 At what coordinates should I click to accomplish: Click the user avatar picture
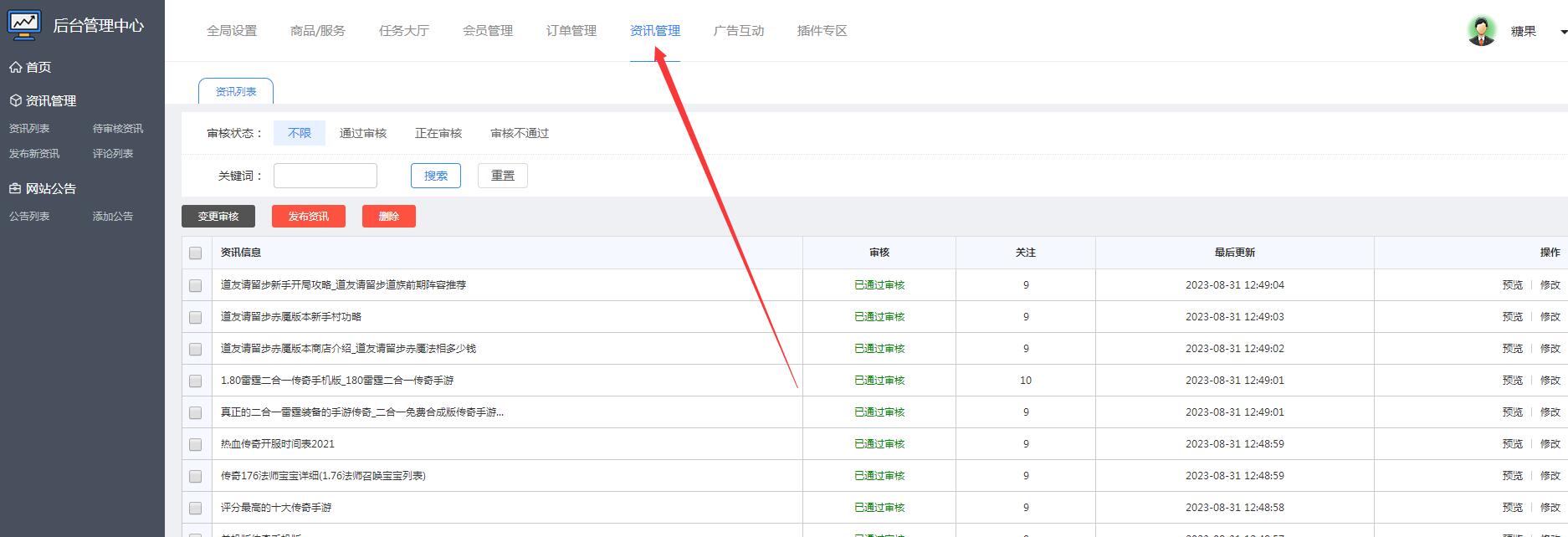pos(1481,31)
